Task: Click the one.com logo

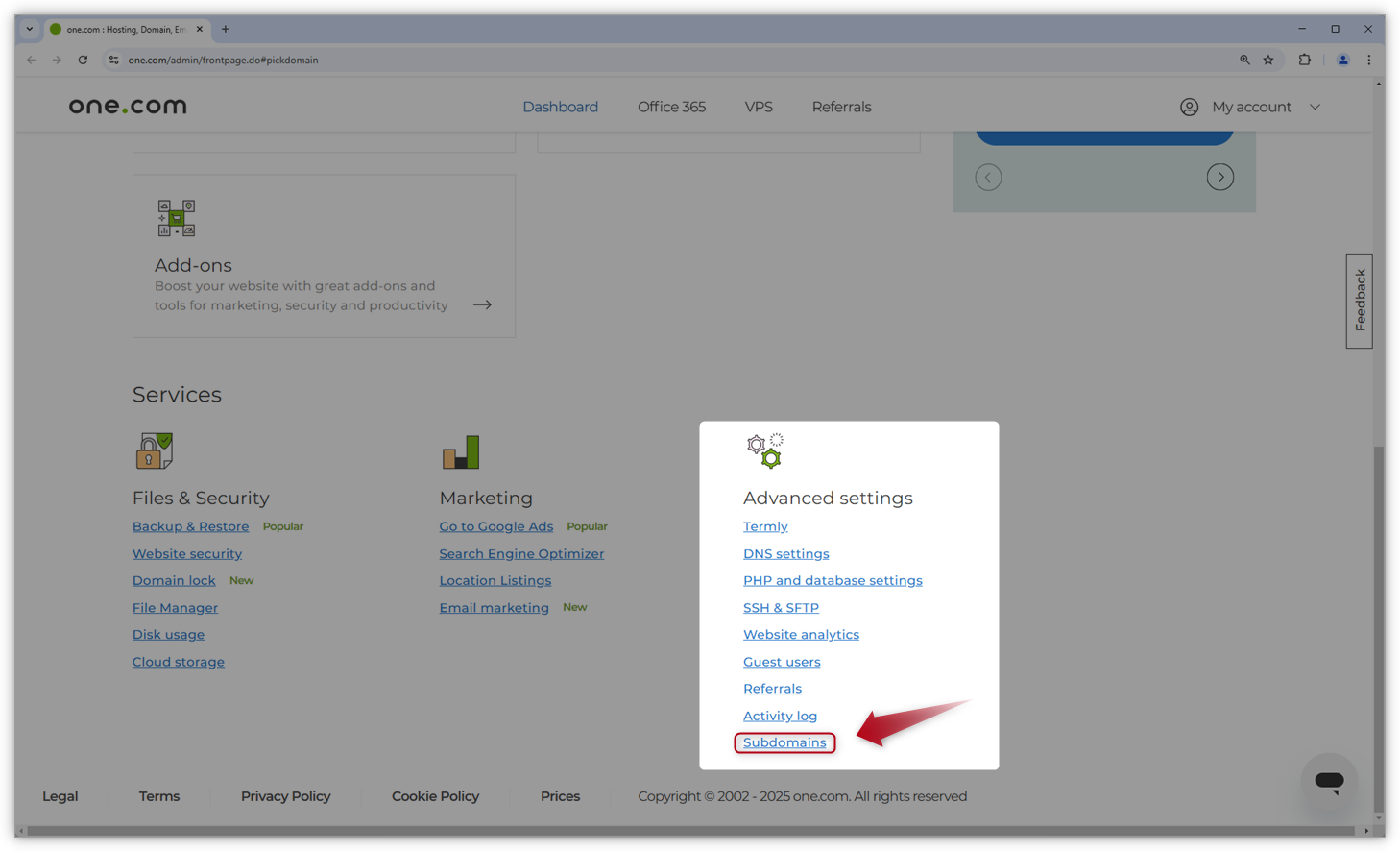Action: coord(128,106)
